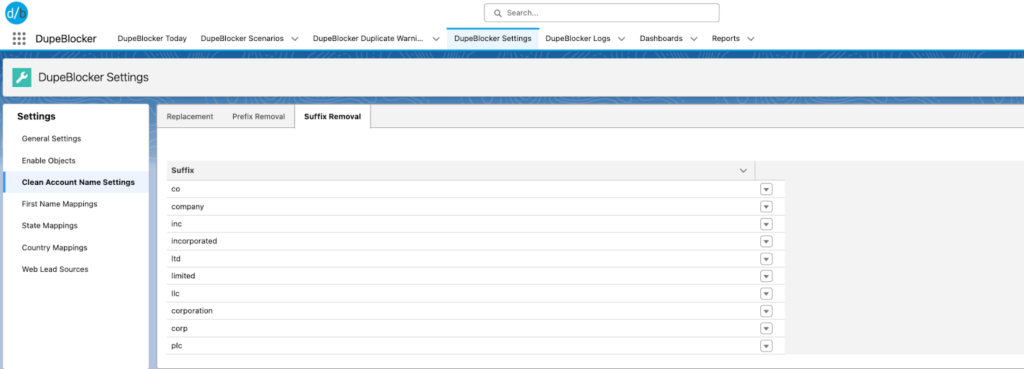The image size is (1024, 369).
Task: Click the 'plc' suffix cell
Action: point(460,346)
